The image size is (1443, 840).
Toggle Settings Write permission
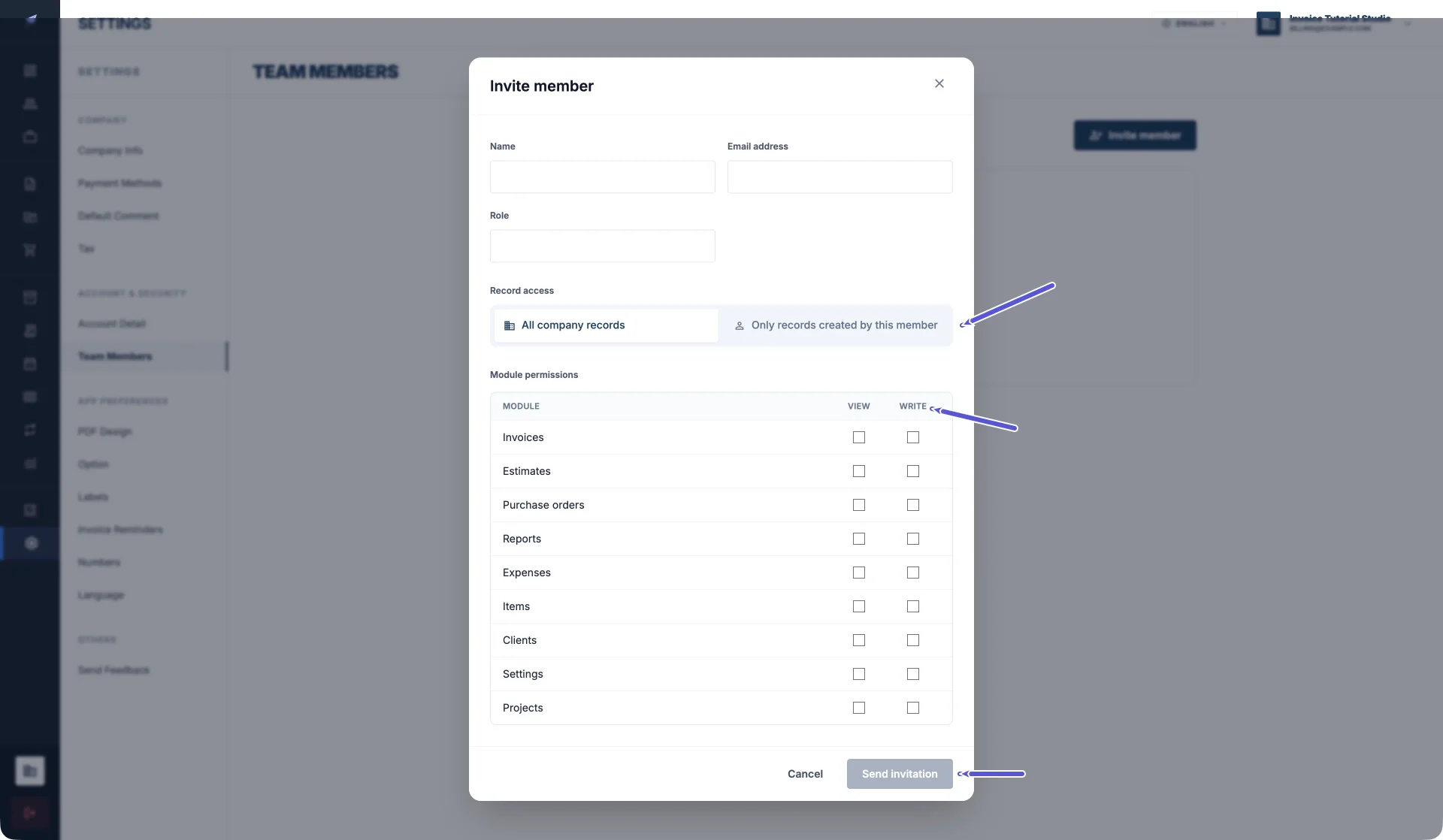[x=913, y=674]
